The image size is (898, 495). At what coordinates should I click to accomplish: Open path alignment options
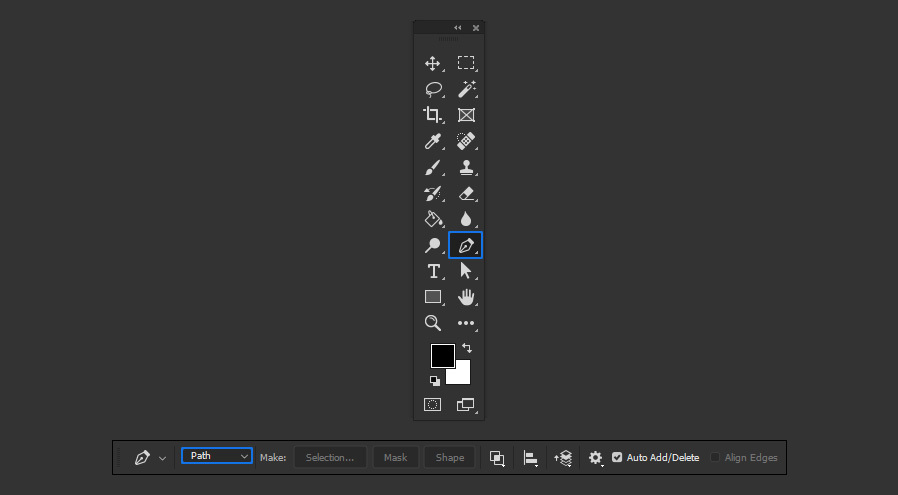point(530,458)
